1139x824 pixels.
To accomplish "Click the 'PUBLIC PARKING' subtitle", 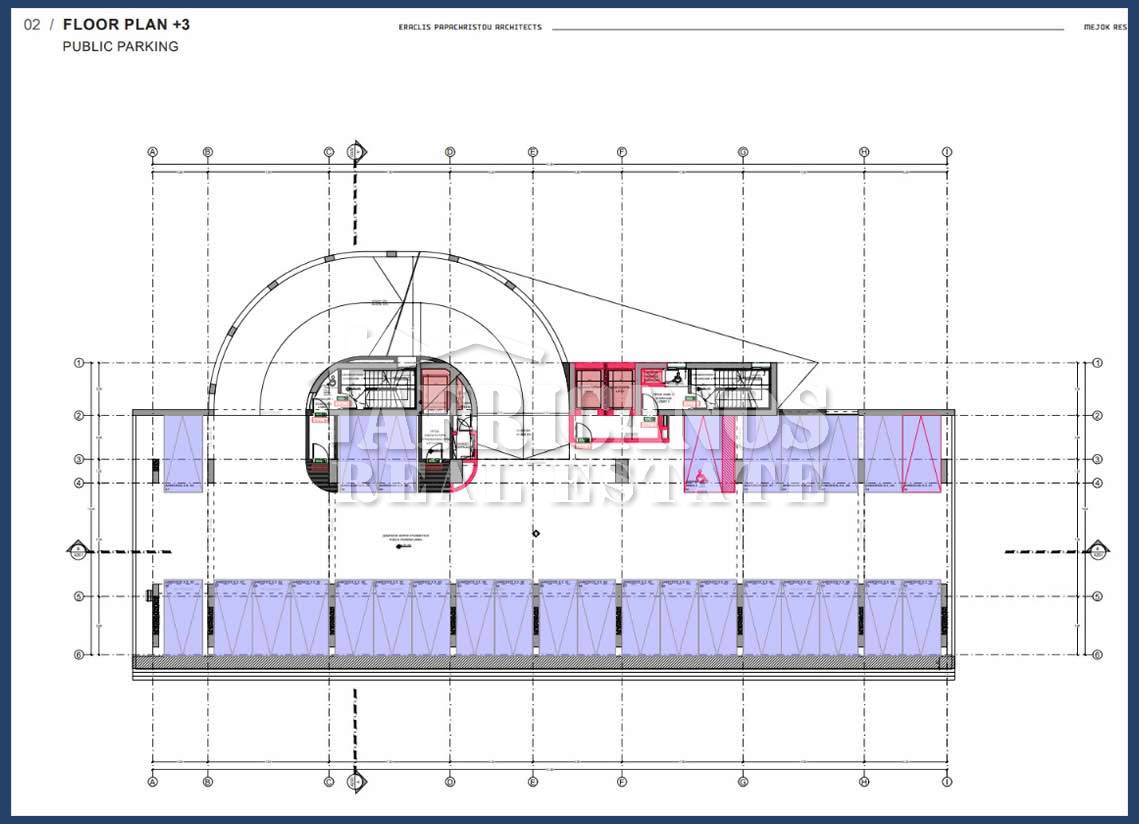I will (120, 46).
